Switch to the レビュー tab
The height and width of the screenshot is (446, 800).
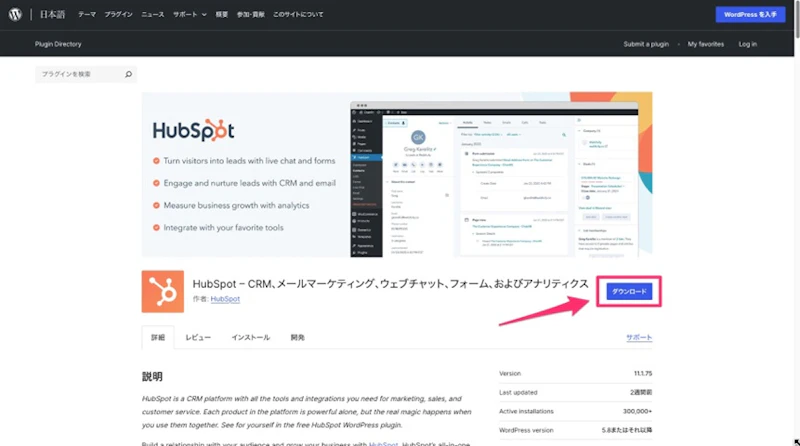198,337
